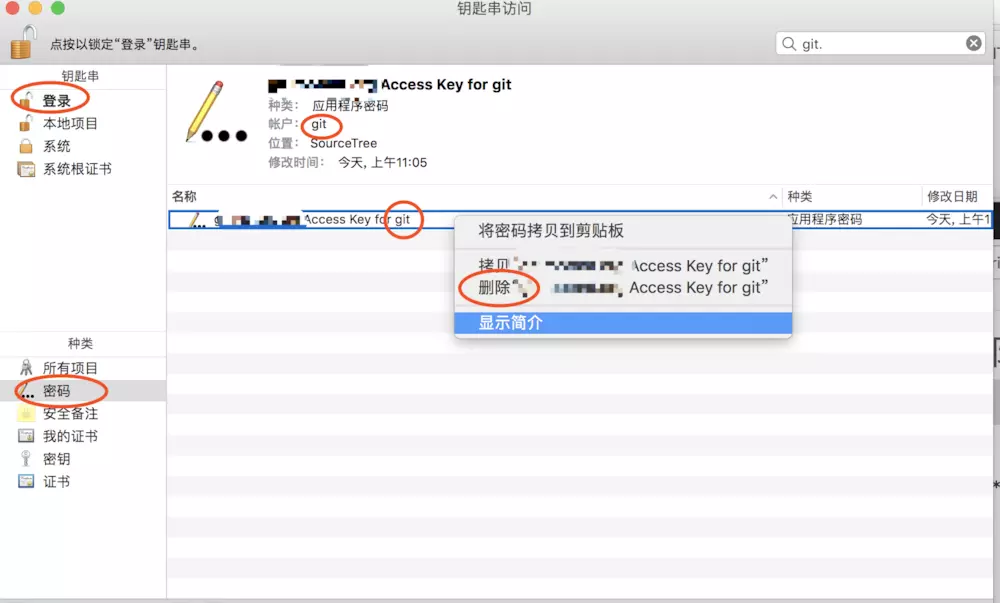Select the 安全备注 note icon

coord(26,414)
